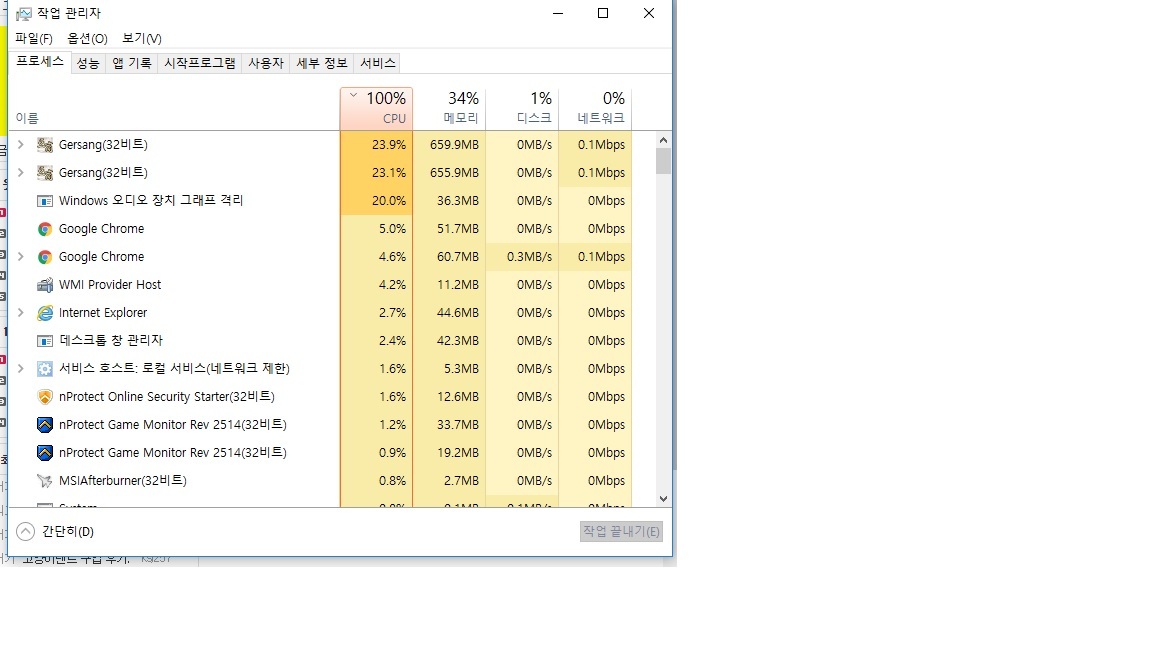The height and width of the screenshot is (648, 1152).
Task: Click the 60.7MB memory value
Action: click(458, 256)
